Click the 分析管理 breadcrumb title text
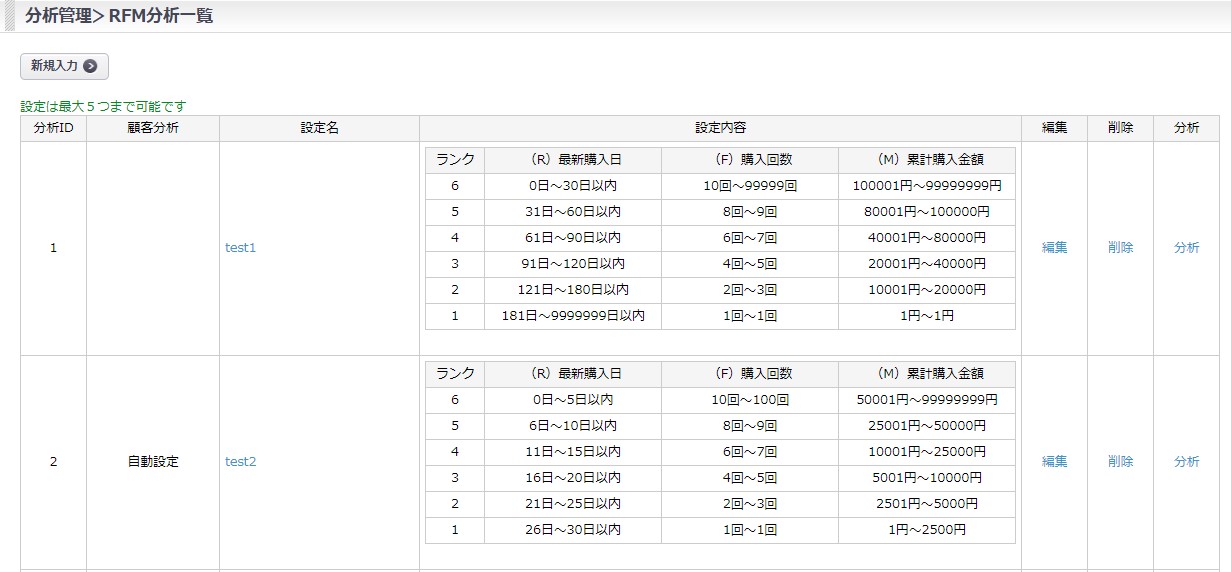The width and height of the screenshot is (1231, 572). [x=58, y=16]
